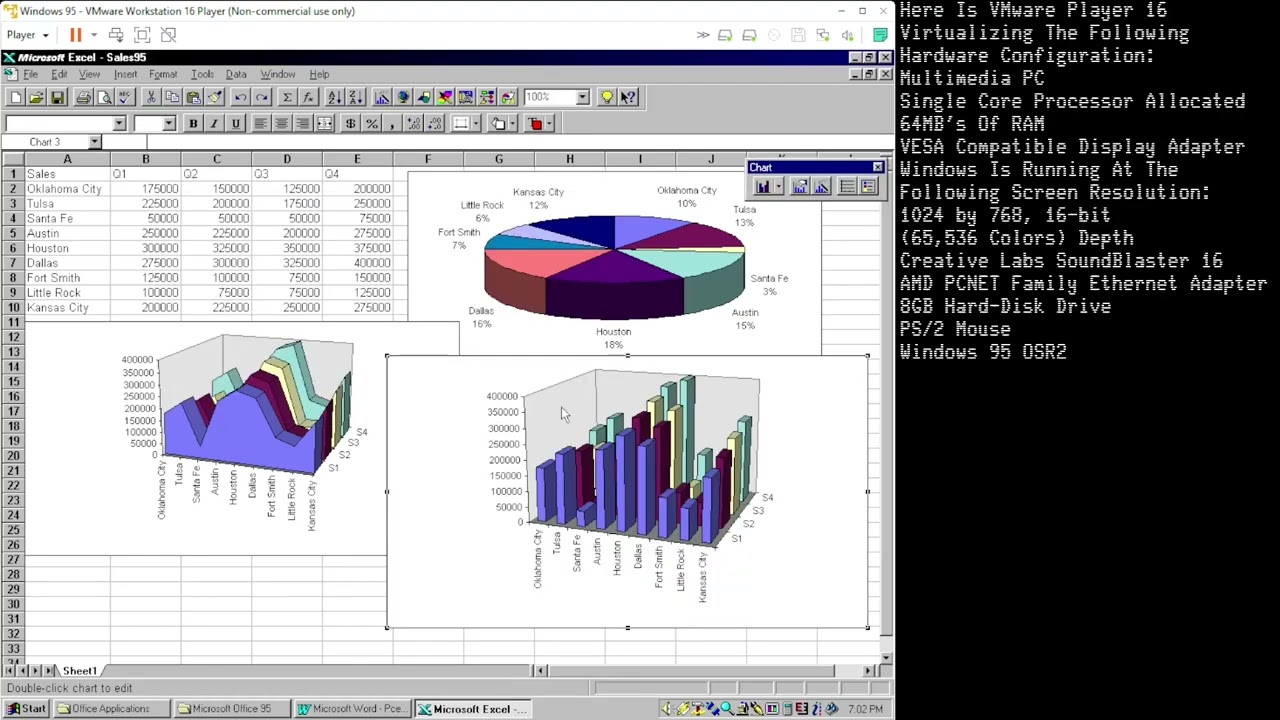Toggle Center alignment
This screenshot has width=1280, height=720.
click(282, 123)
